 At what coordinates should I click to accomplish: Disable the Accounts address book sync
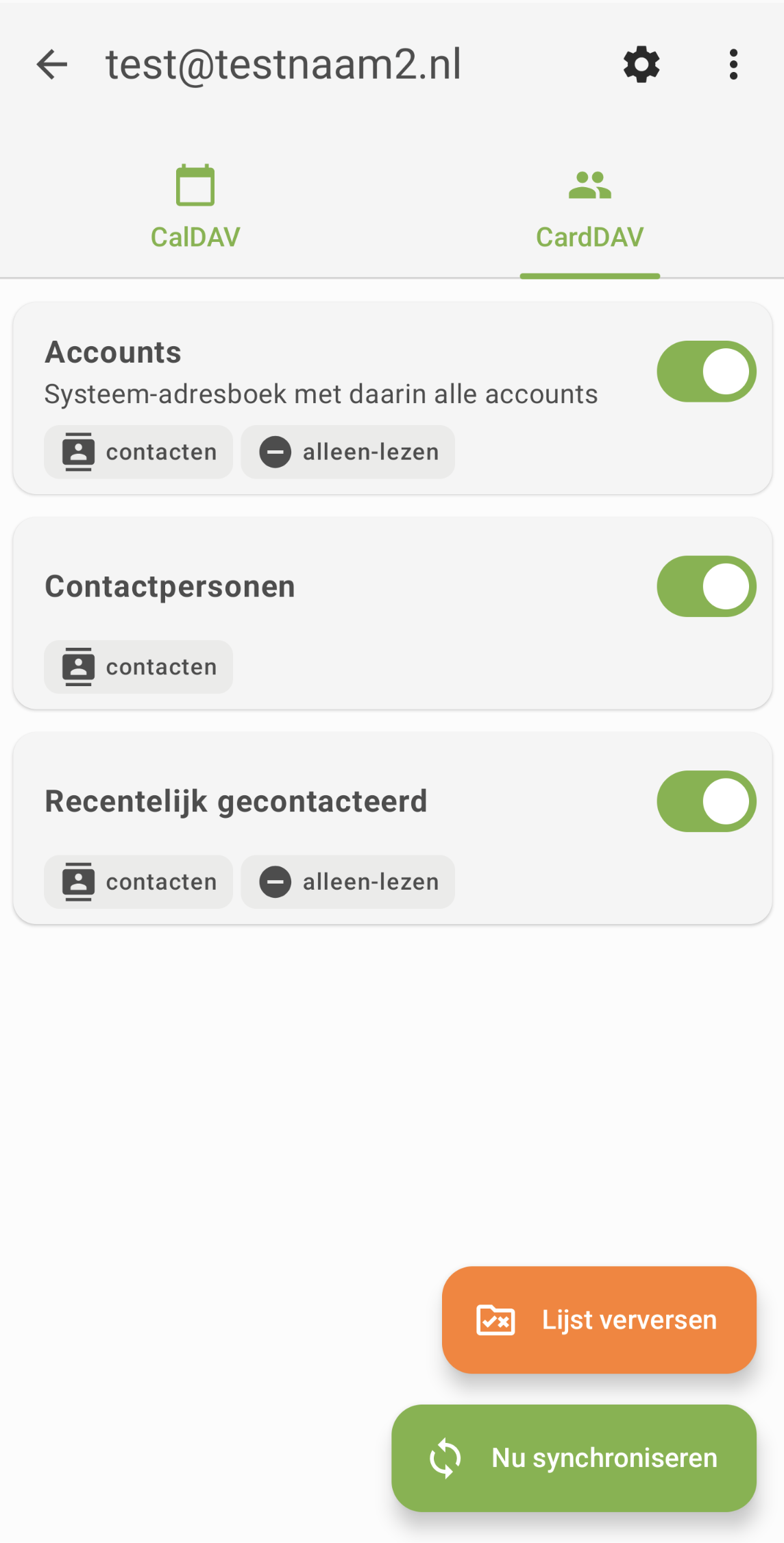pos(706,372)
